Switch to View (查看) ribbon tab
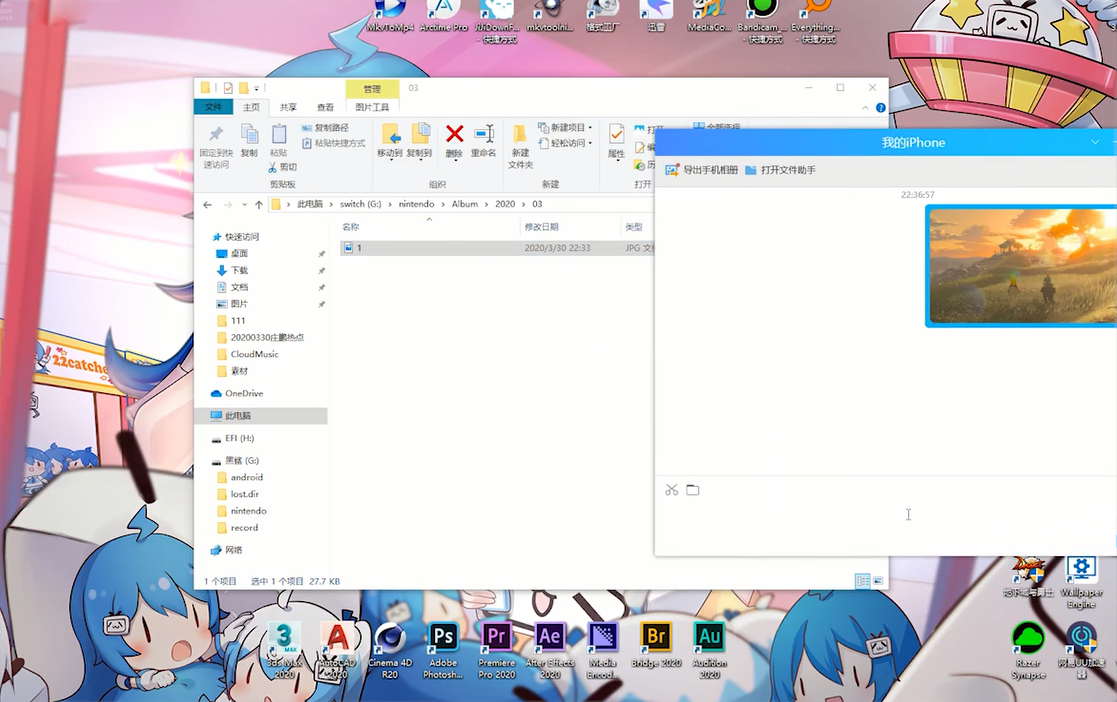1117x702 pixels. 325,107
